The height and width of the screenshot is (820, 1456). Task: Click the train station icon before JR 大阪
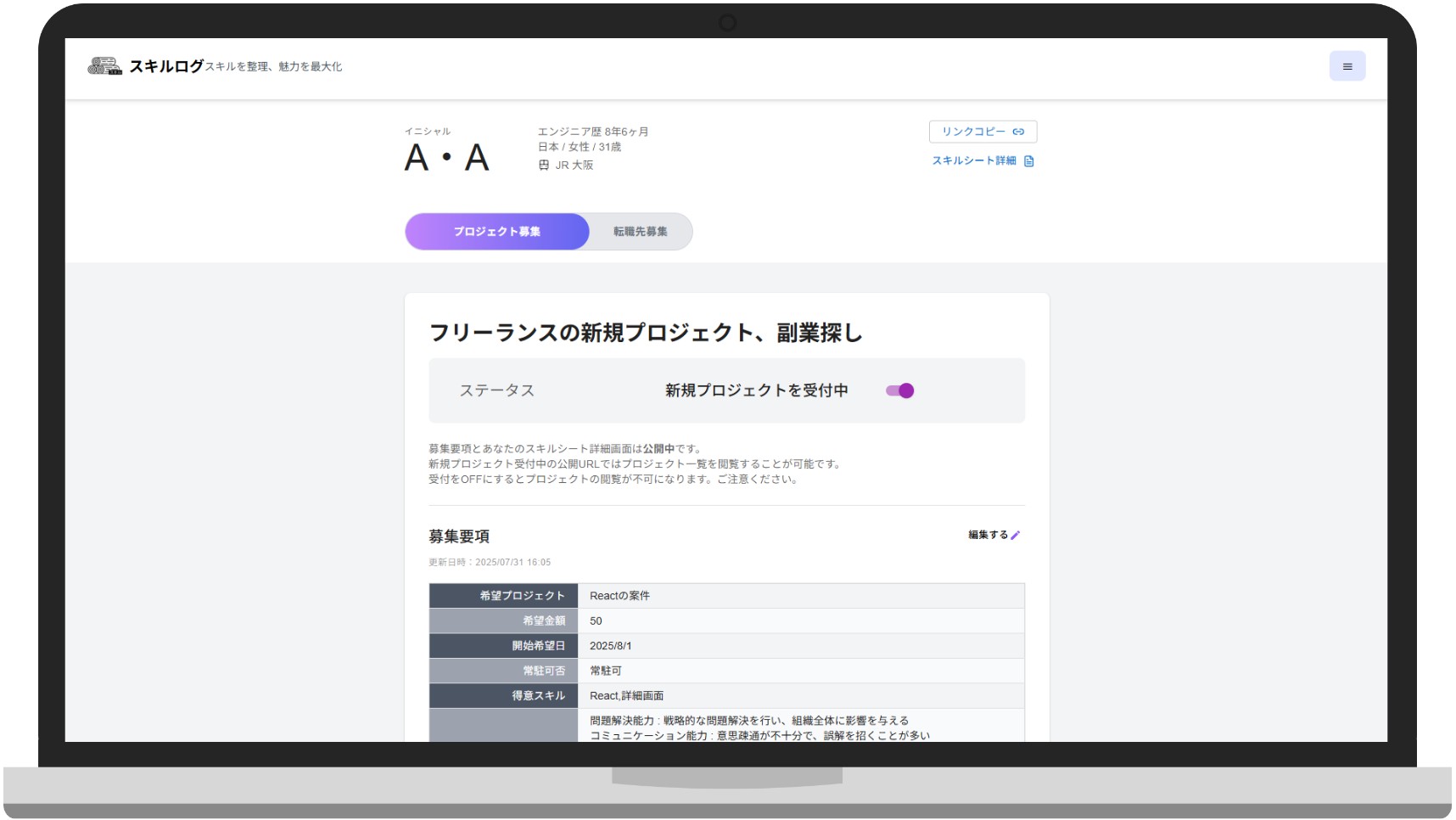(x=543, y=165)
